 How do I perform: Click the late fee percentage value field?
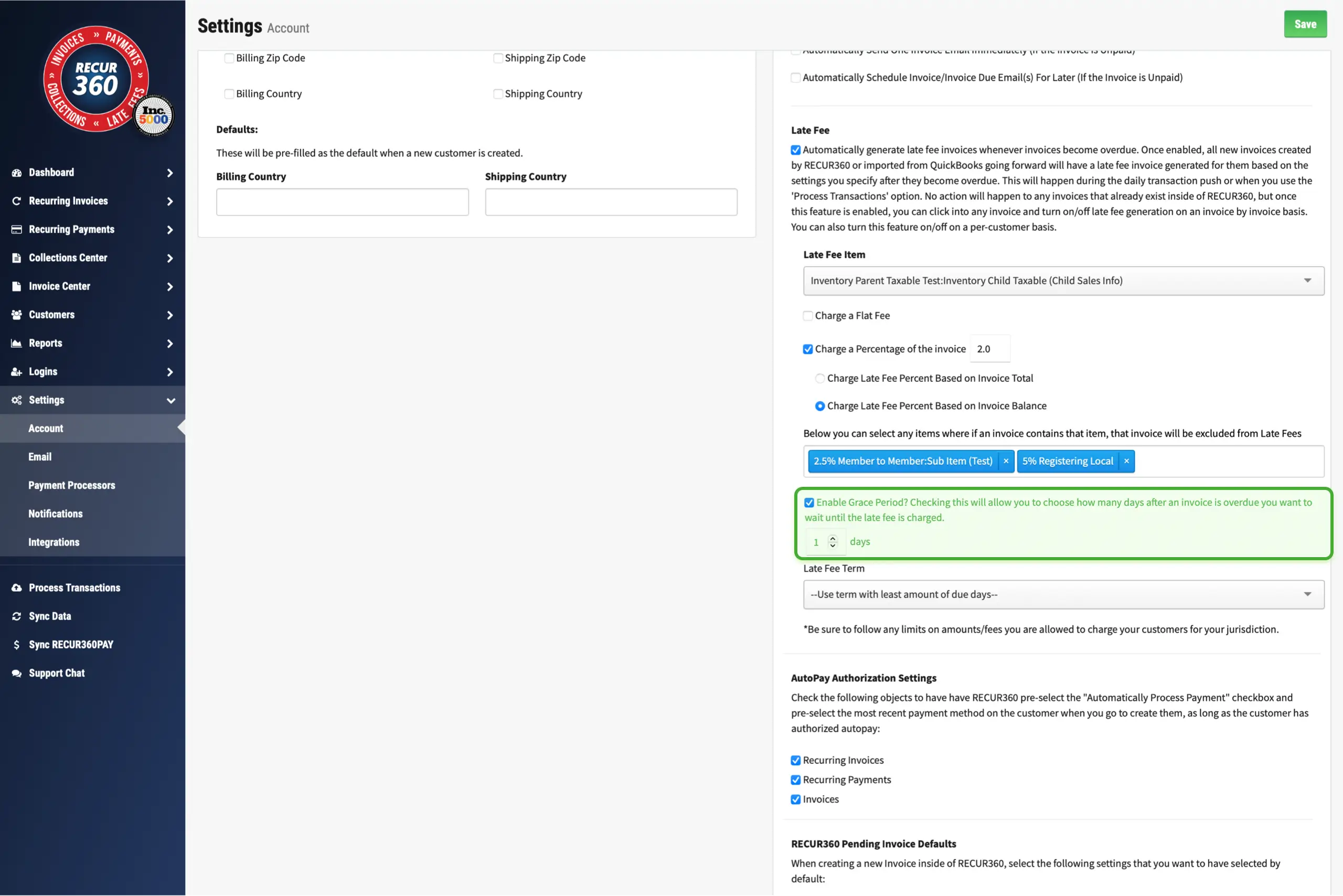pos(989,349)
